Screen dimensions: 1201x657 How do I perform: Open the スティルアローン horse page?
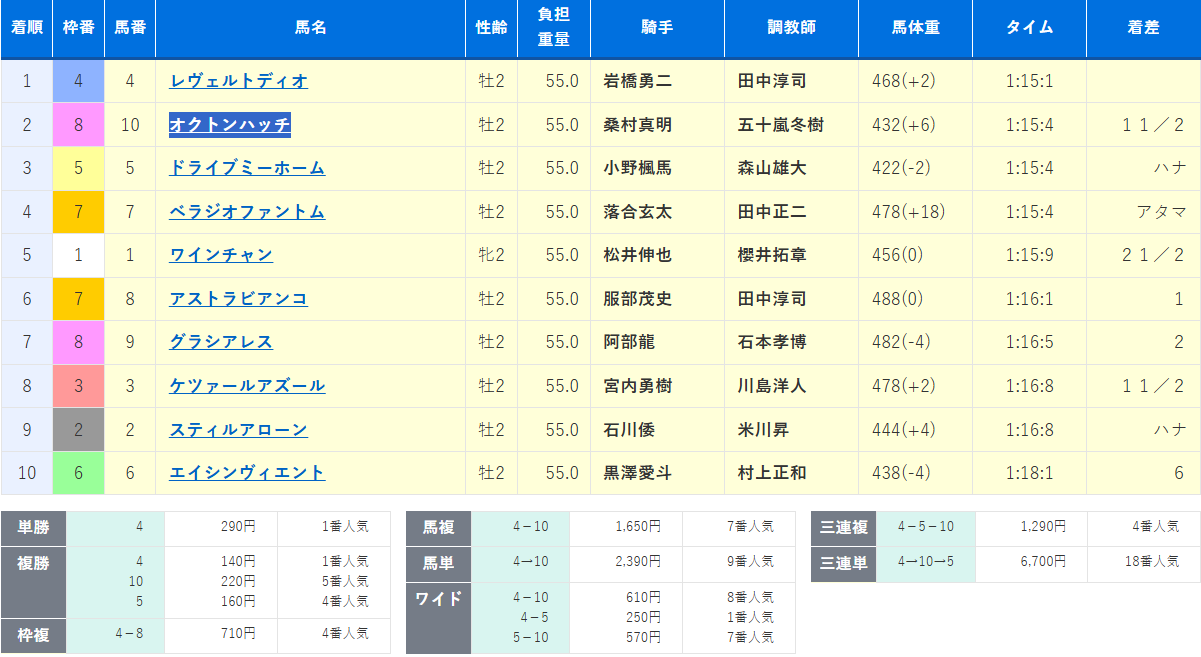[238, 430]
